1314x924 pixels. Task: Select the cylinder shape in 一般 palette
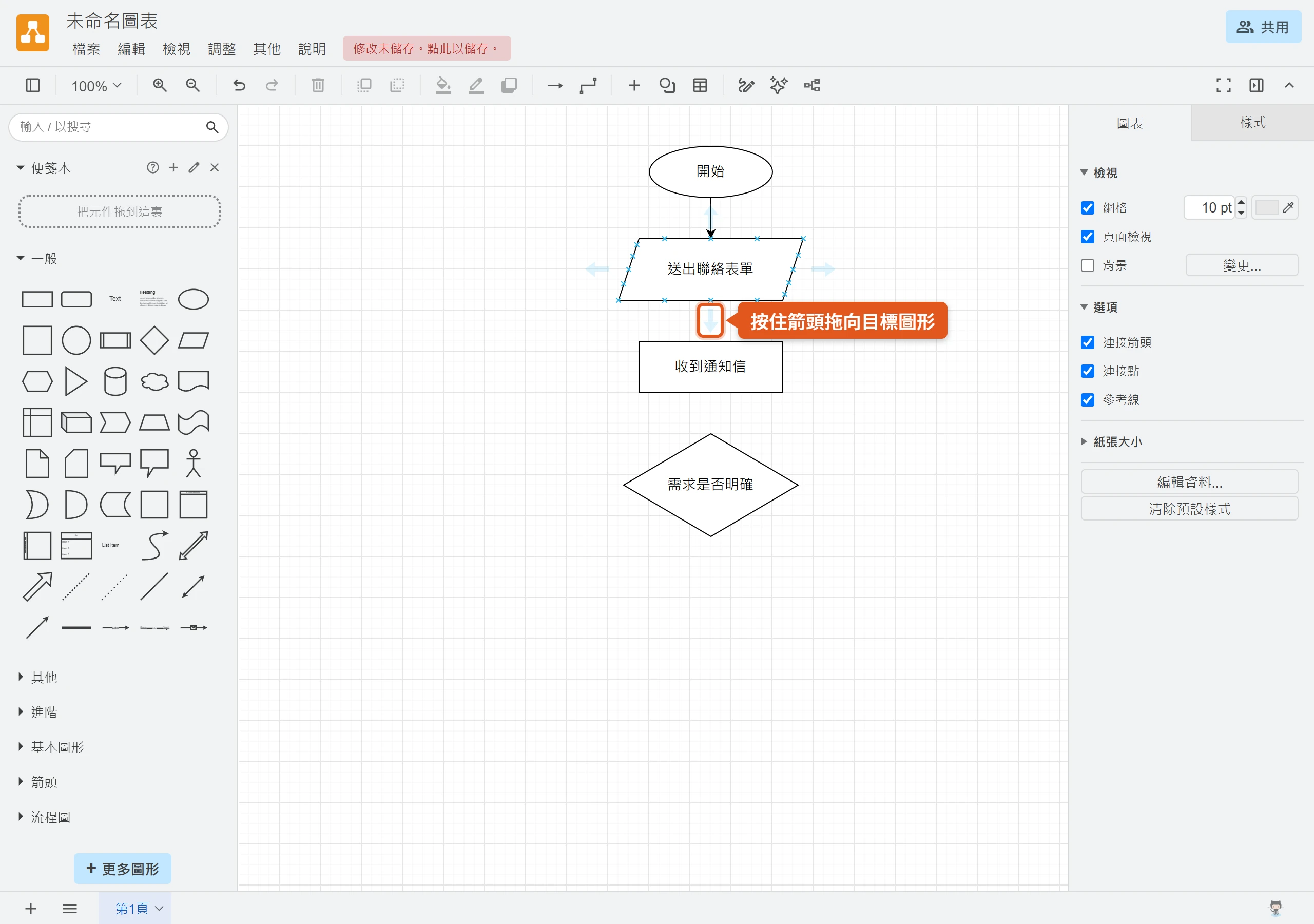click(115, 381)
